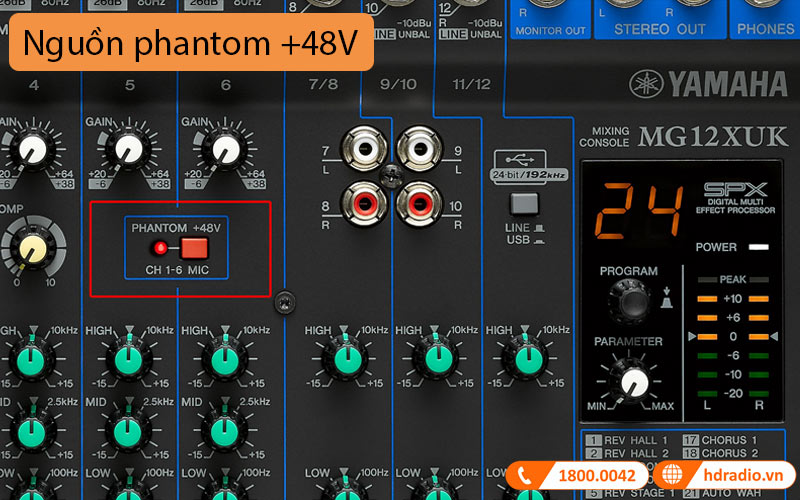
Task: Click the yellow COMP knob
Action: (34, 250)
